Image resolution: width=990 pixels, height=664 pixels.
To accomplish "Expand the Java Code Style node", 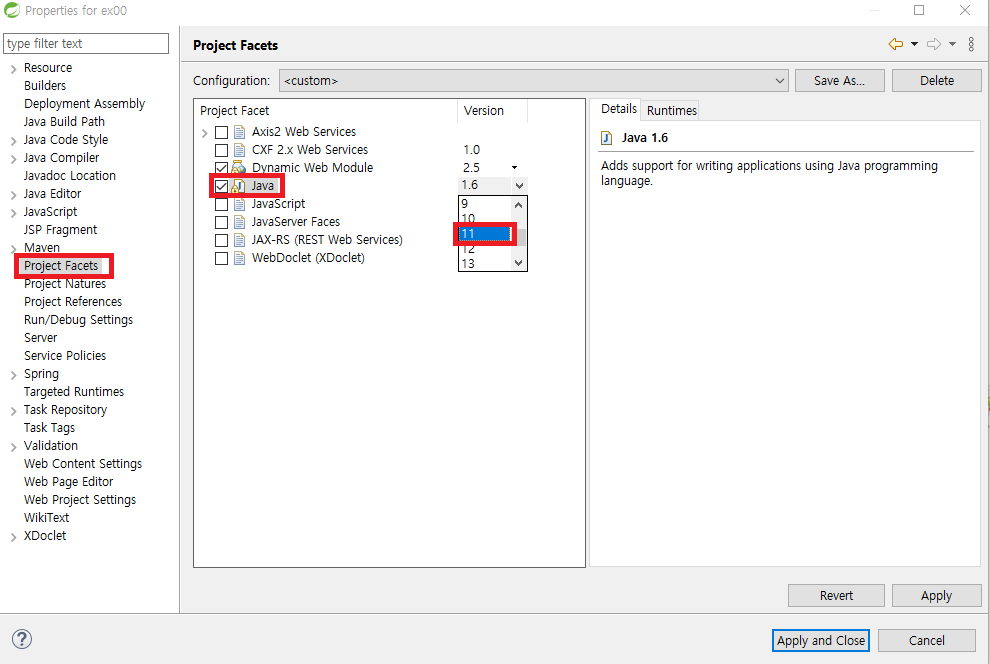I will coord(13,141).
